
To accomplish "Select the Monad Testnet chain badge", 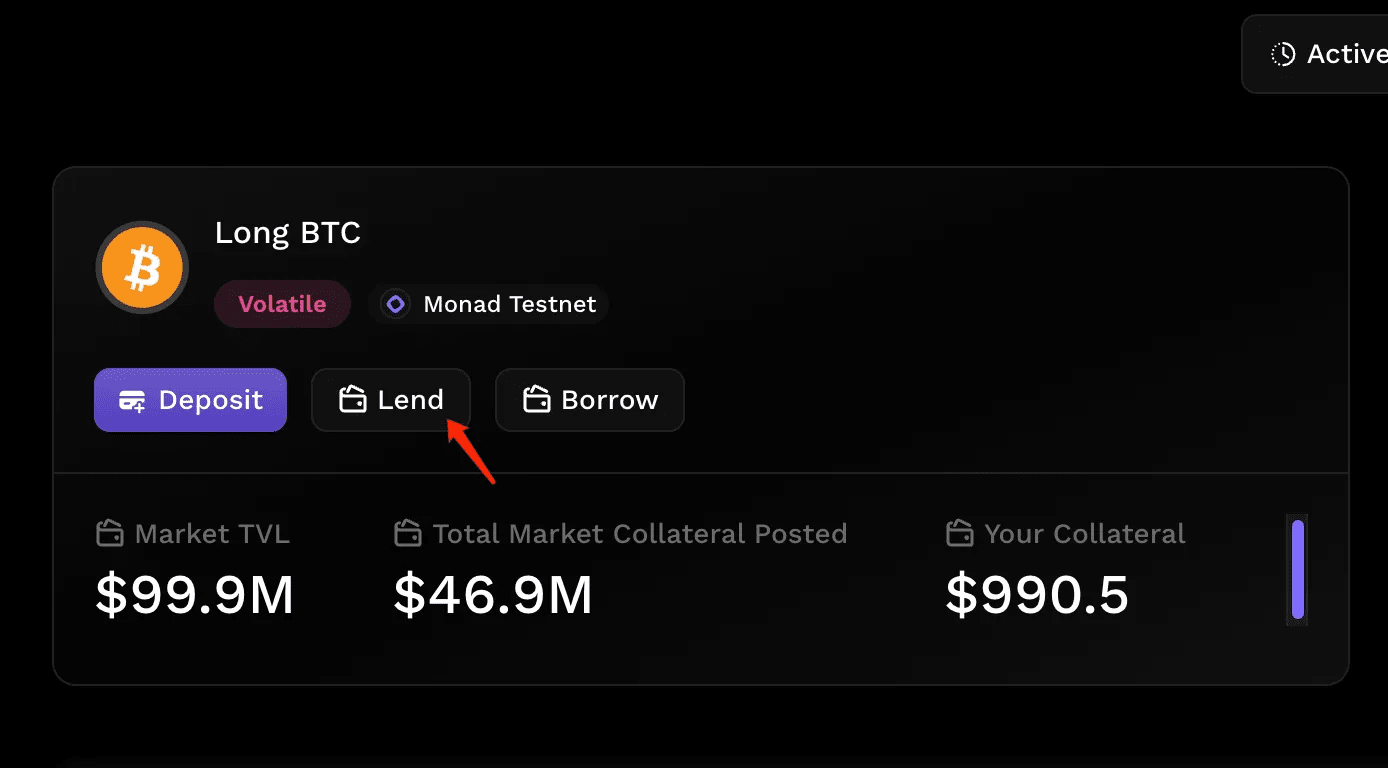I will pyautogui.click(x=489, y=303).
